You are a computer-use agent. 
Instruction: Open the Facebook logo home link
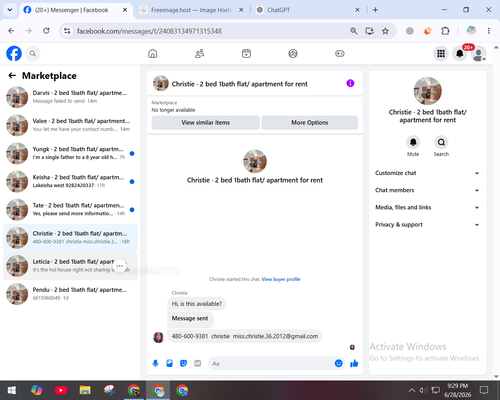coord(14,53)
